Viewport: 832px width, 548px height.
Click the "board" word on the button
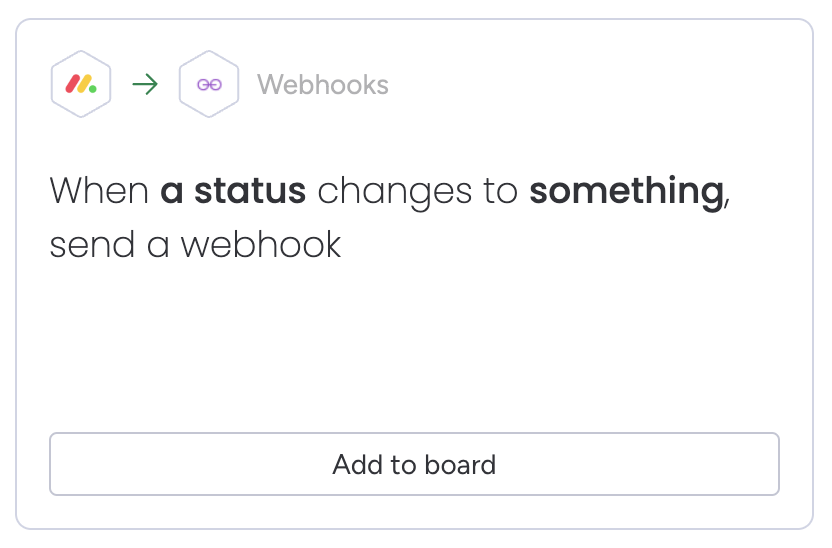[460, 465]
